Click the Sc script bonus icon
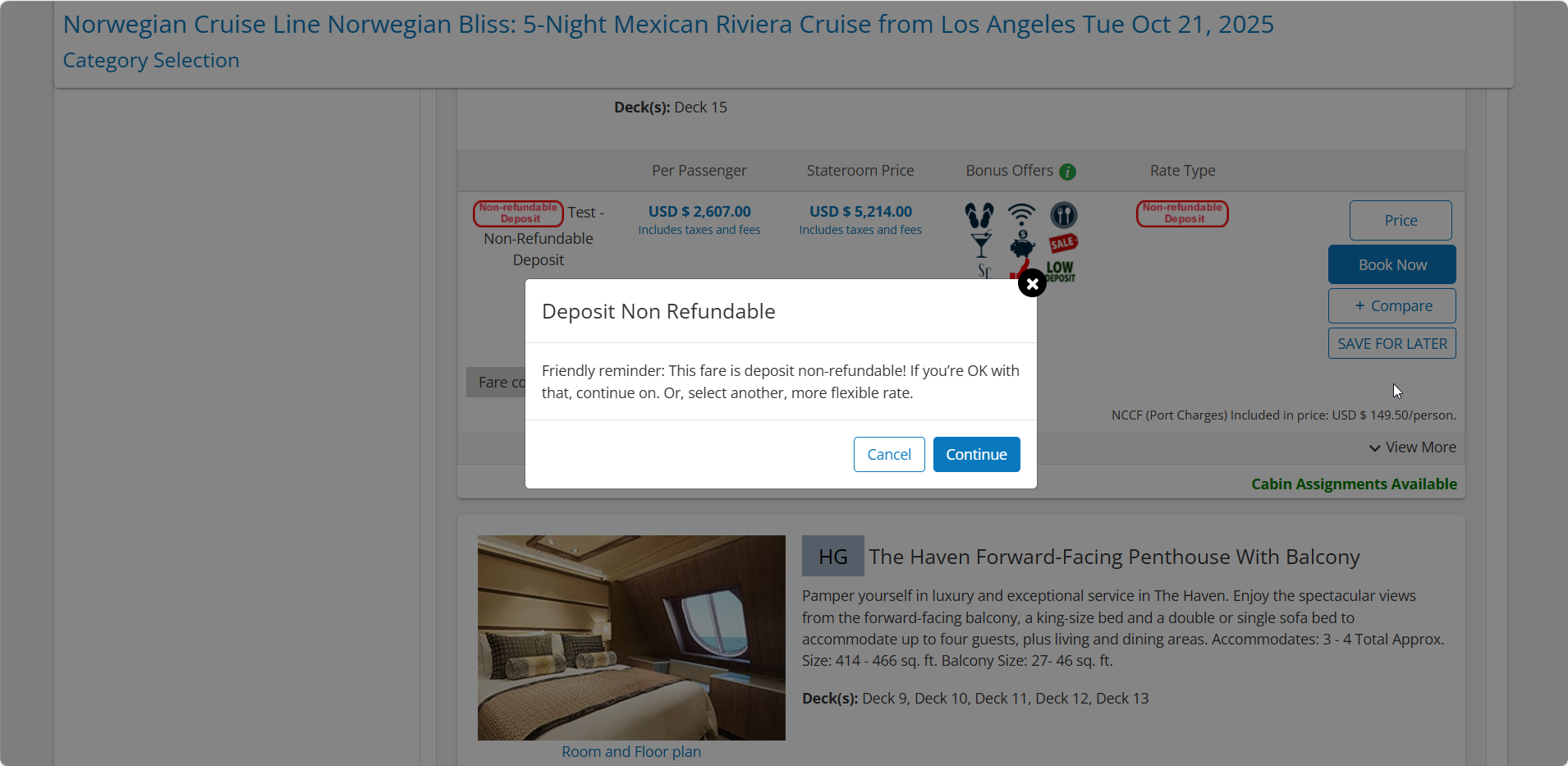The width and height of the screenshot is (1568, 766). point(984,271)
